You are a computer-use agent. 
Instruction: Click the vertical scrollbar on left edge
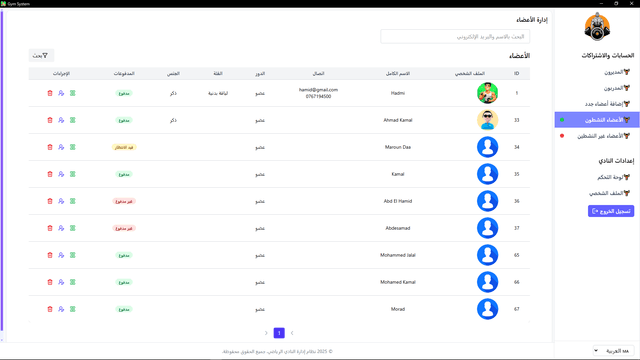(2, 171)
